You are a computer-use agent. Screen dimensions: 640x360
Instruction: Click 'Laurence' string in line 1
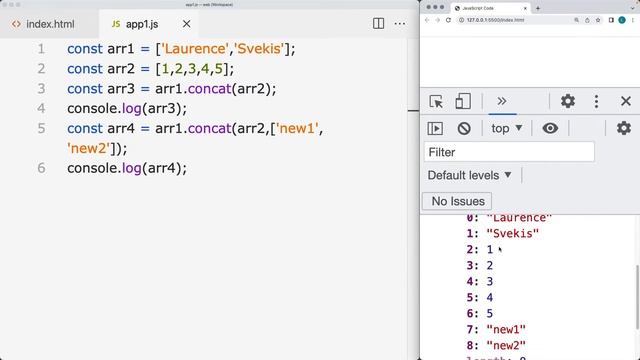click(195, 49)
